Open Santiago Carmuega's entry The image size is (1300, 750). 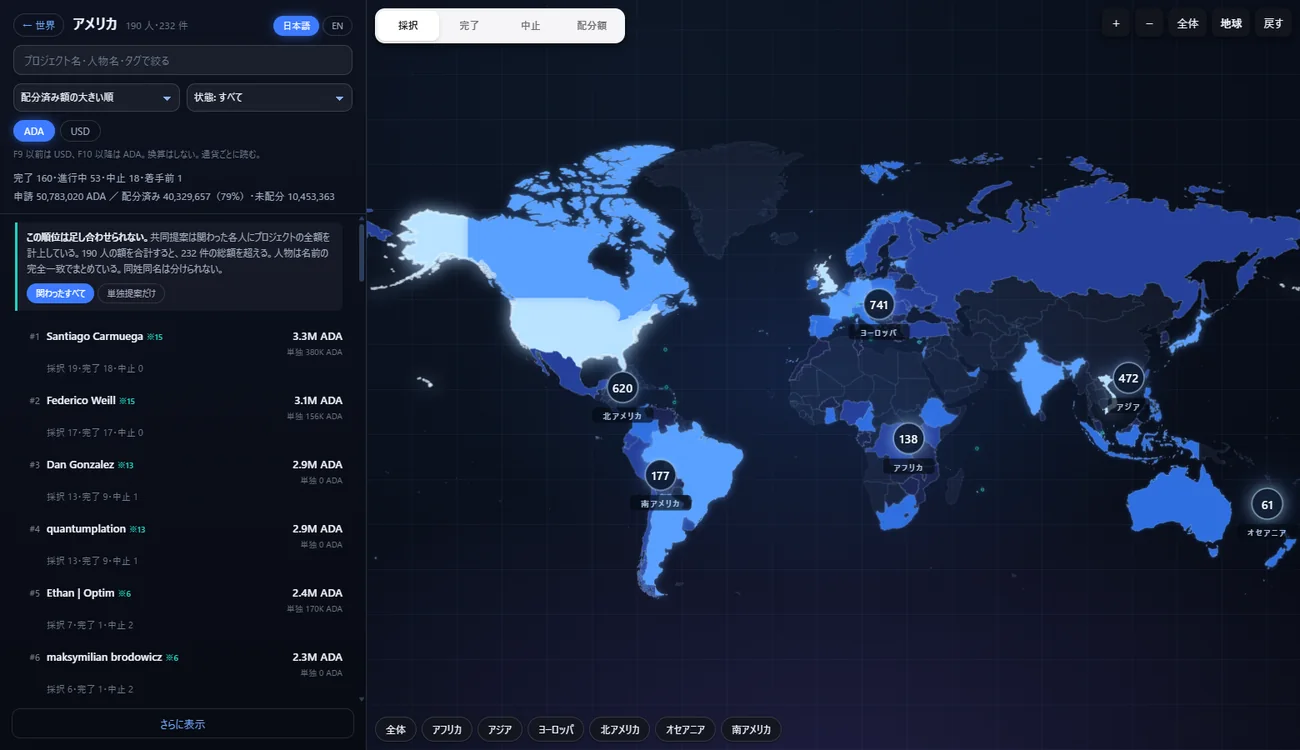tap(186, 351)
